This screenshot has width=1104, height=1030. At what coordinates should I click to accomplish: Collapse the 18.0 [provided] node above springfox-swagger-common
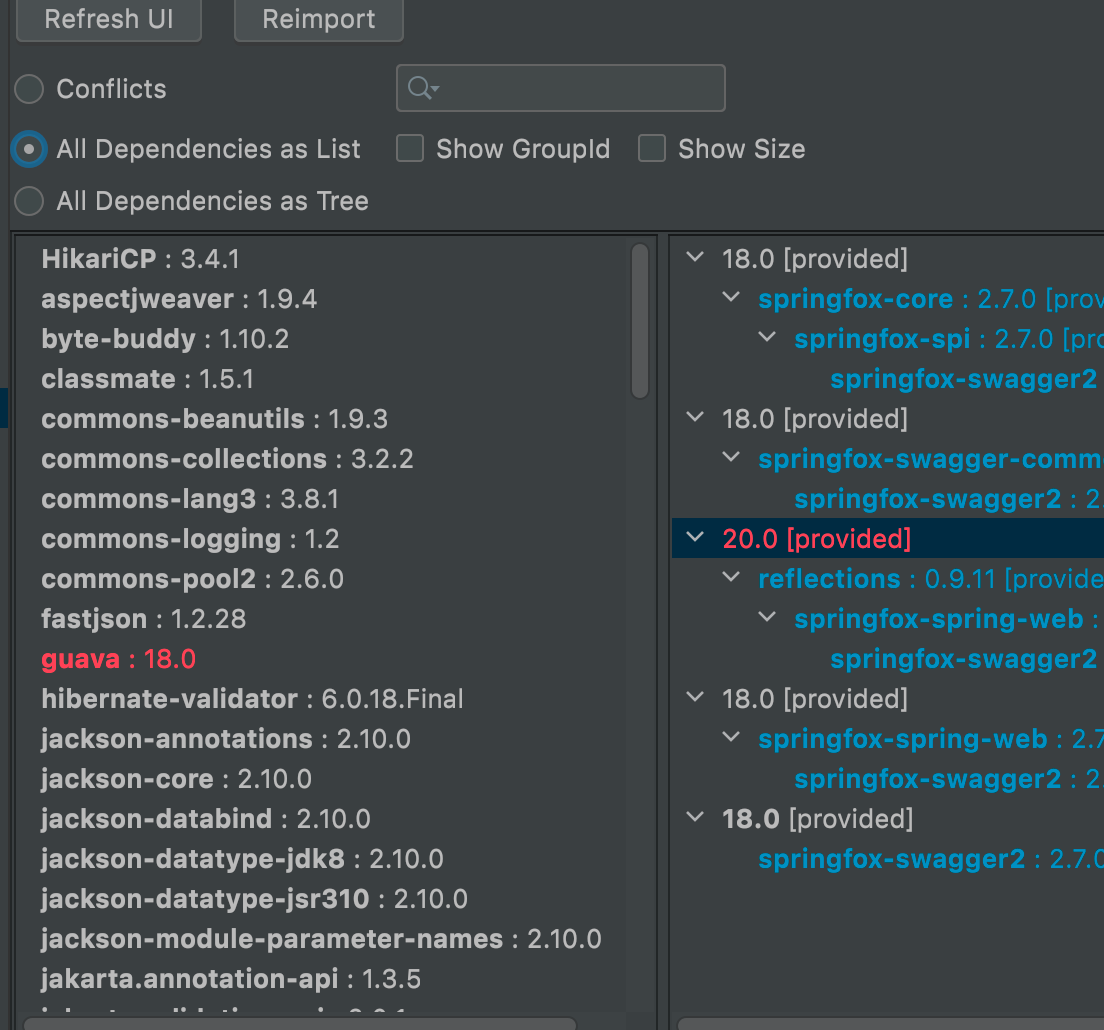tap(695, 417)
